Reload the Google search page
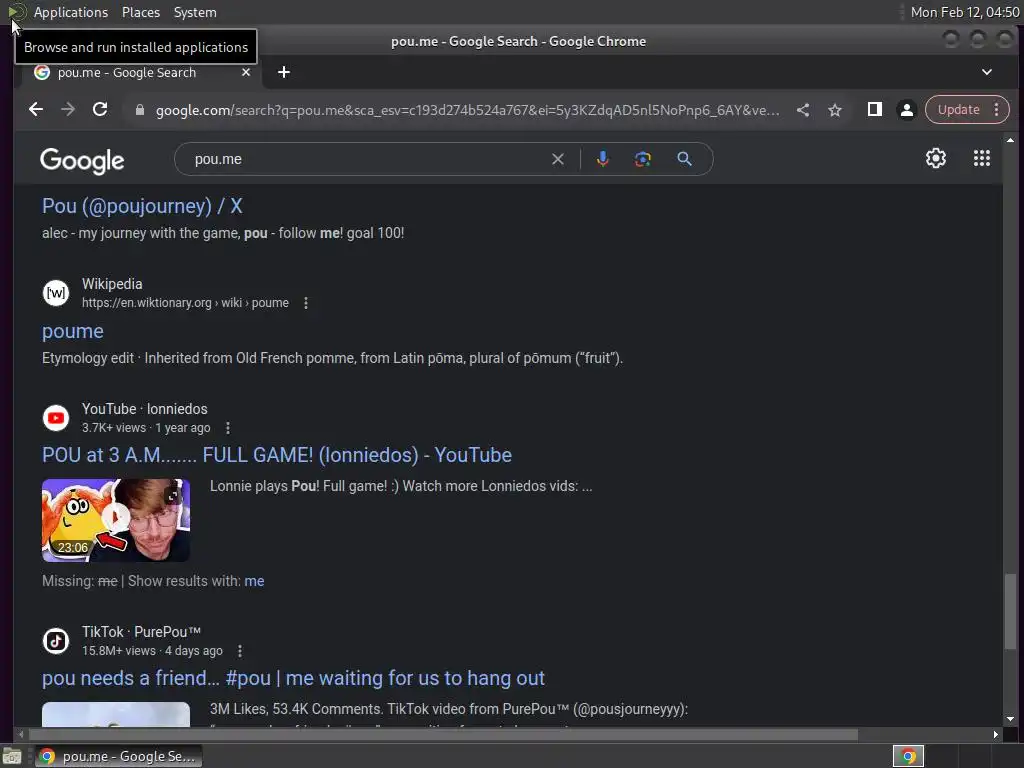Viewport: 1024px width, 768px height. point(100,110)
